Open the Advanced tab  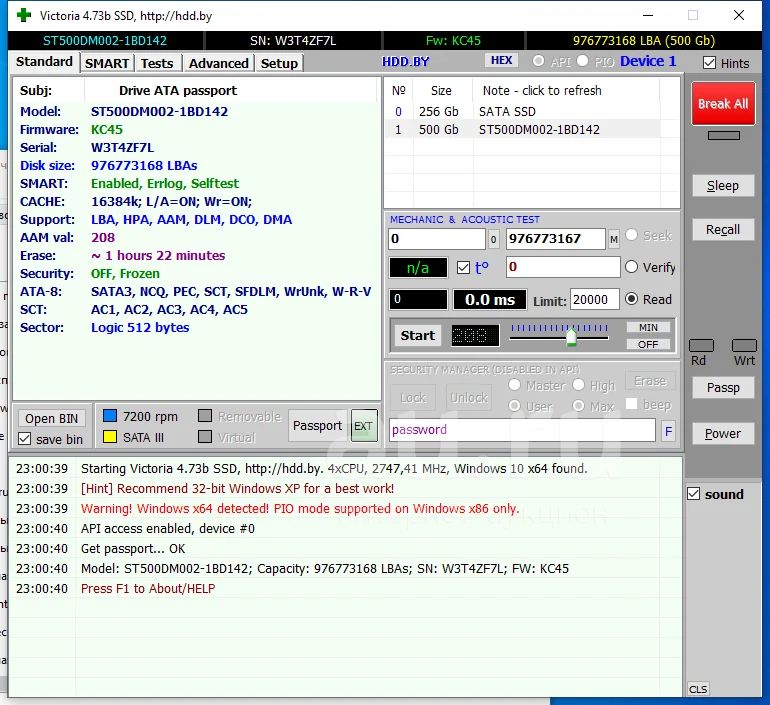tap(219, 63)
